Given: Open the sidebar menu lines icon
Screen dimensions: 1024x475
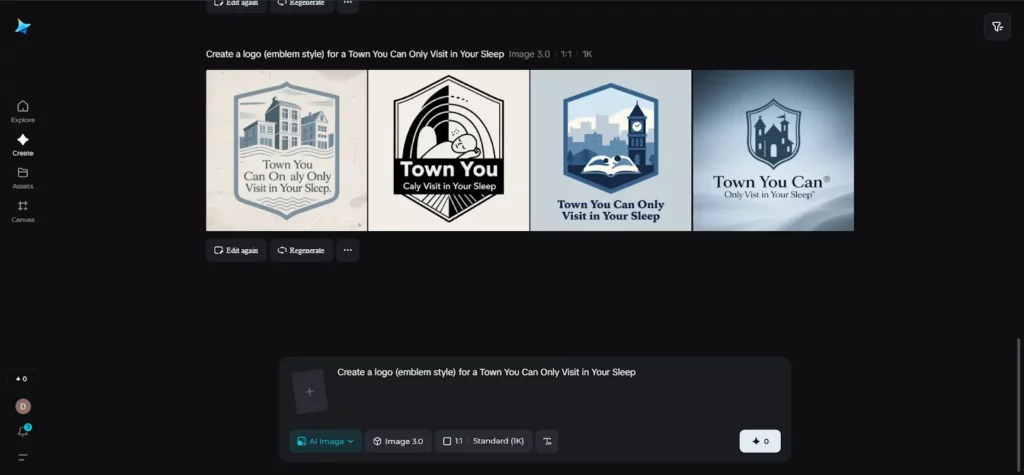Looking at the screenshot, I should [x=23, y=457].
